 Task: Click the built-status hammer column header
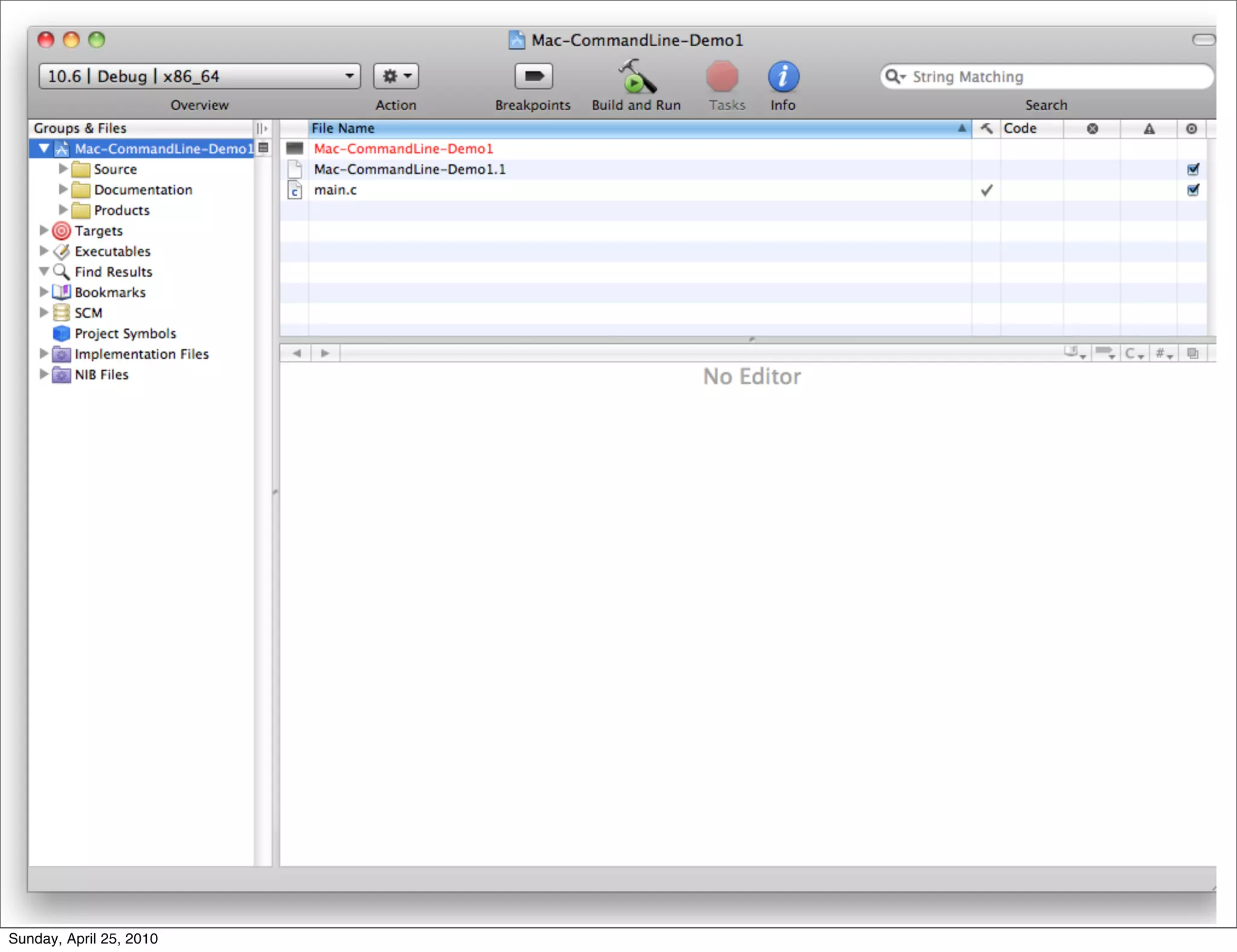[986, 129]
